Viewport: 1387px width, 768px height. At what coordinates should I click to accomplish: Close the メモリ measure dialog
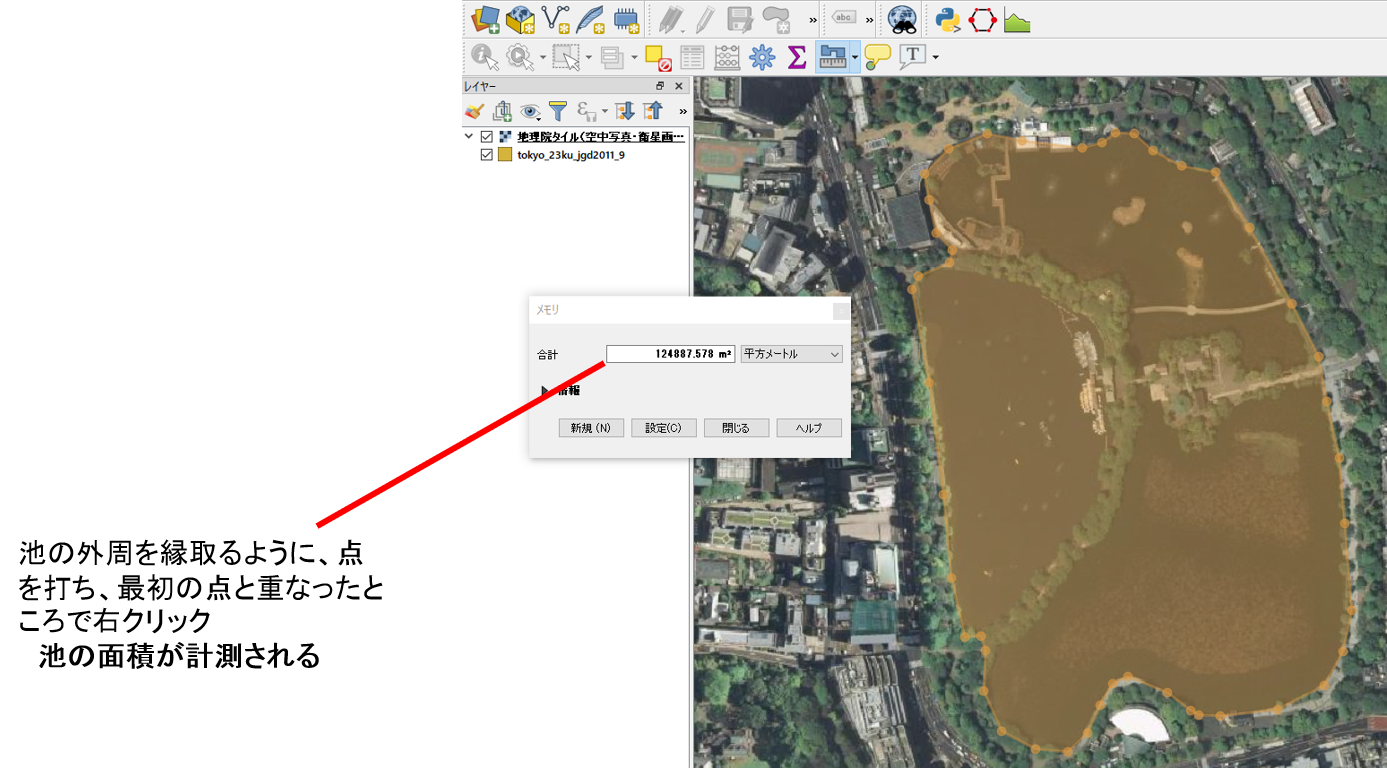(841, 311)
